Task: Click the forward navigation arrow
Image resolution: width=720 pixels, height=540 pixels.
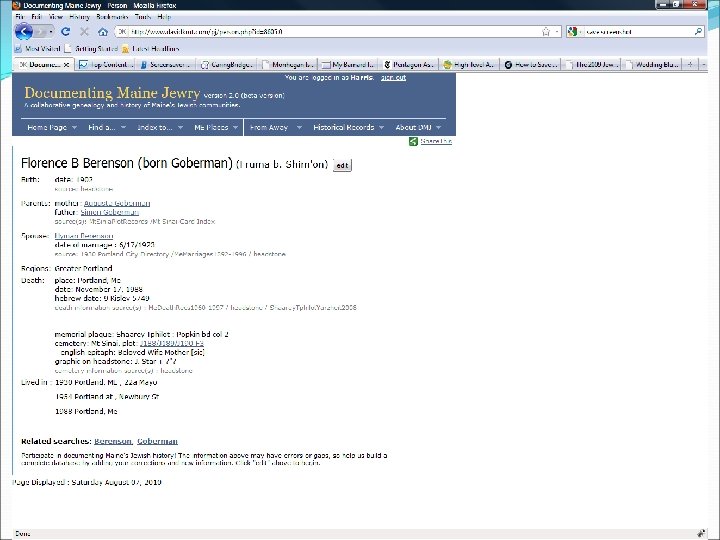Action: pyautogui.click(x=40, y=32)
